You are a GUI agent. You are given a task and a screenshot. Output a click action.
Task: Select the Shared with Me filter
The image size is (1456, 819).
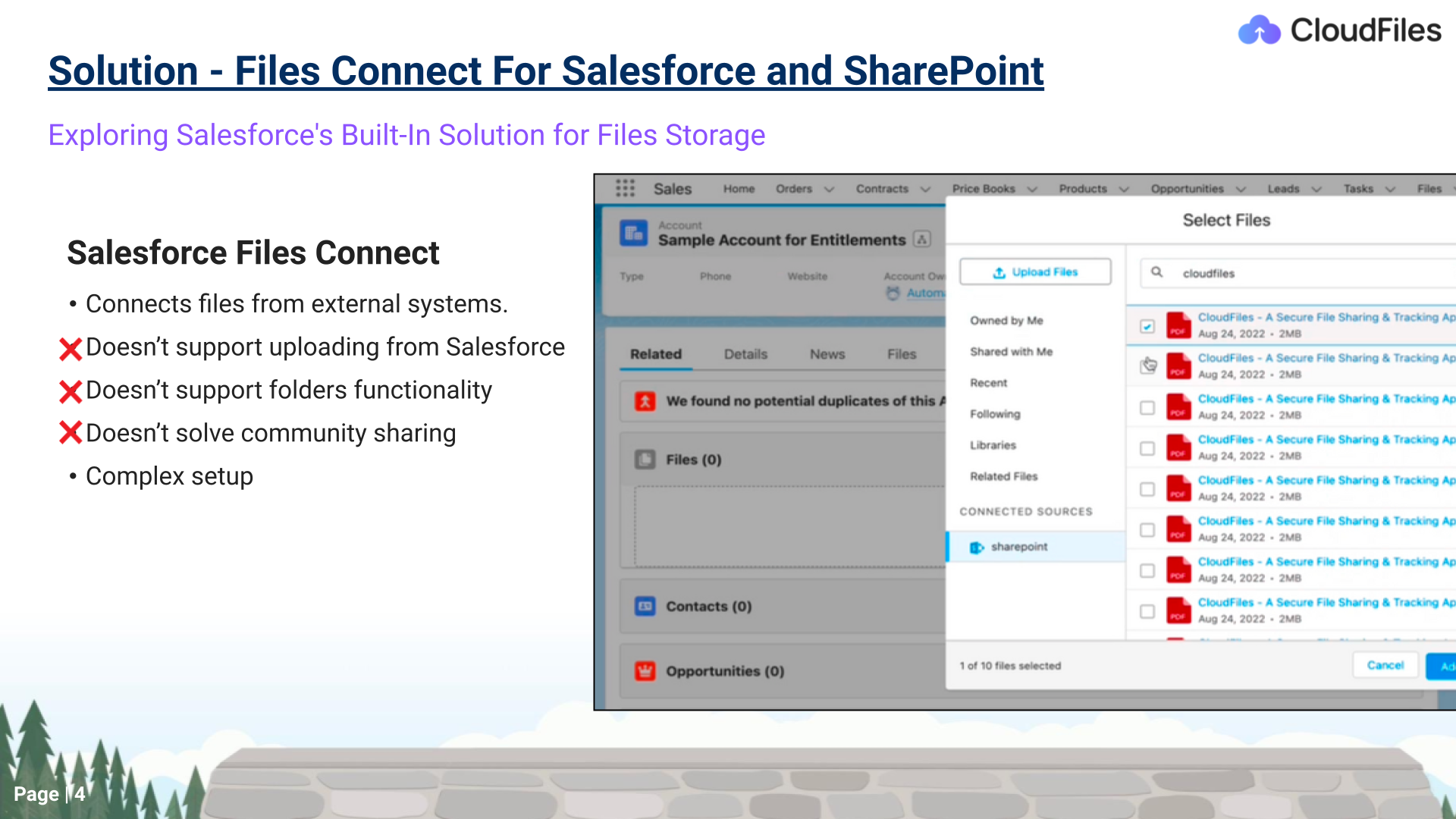(1011, 352)
